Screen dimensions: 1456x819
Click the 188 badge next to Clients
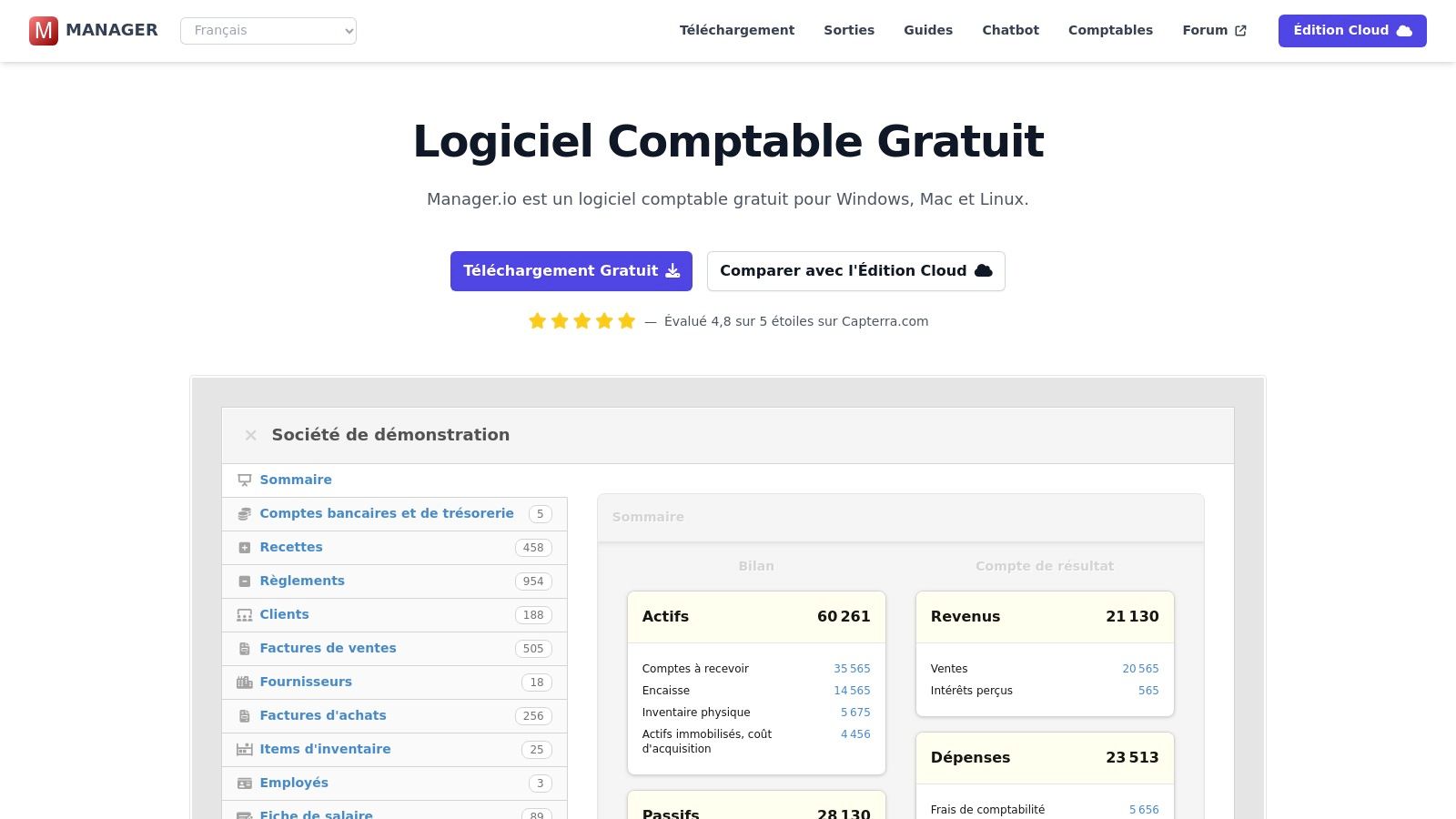point(533,615)
